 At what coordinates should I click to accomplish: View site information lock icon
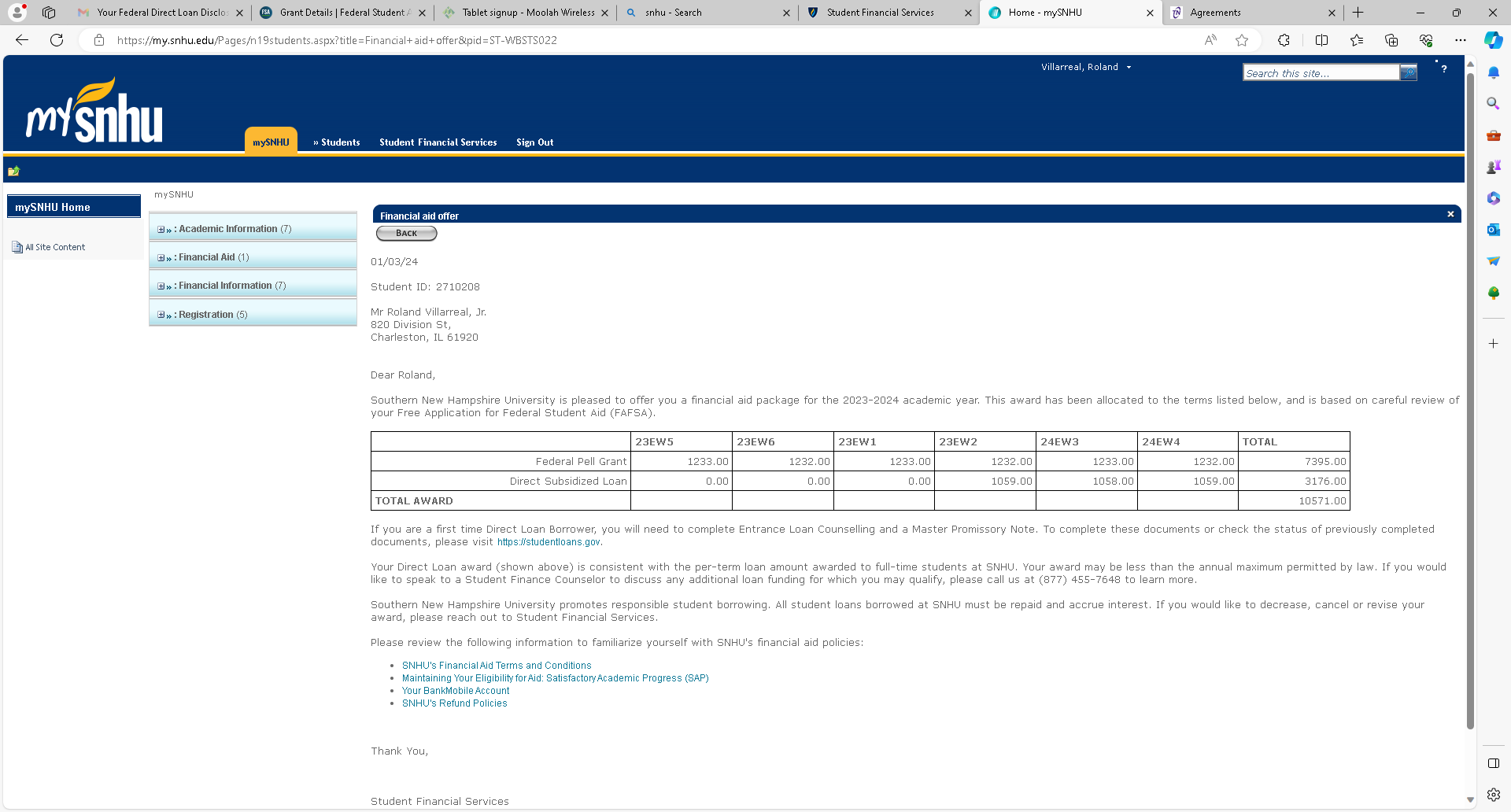pyautogui.click(x=99, y=40)
